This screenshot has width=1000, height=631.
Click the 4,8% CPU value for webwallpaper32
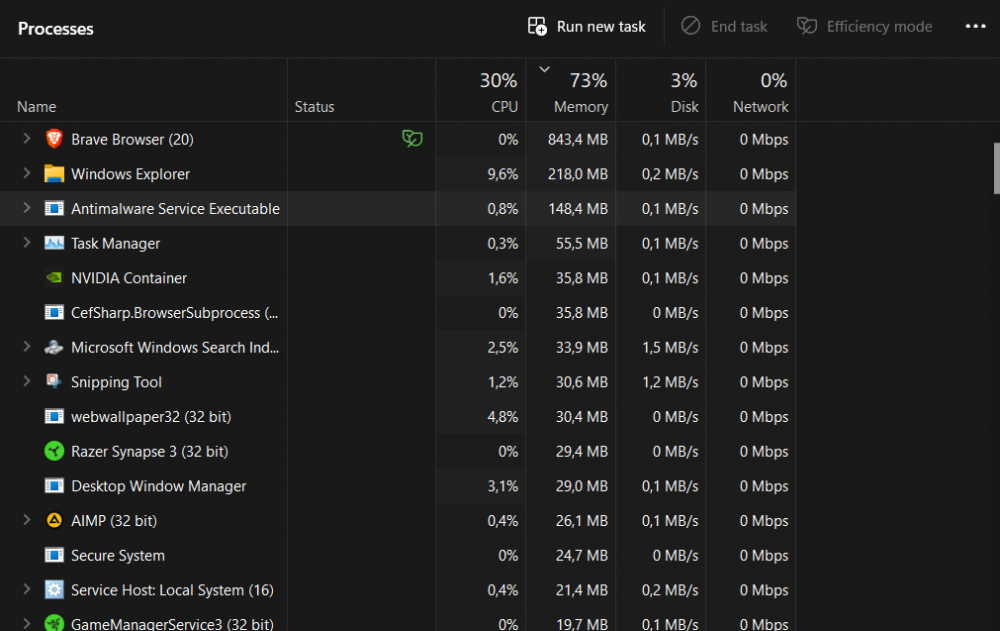503,417
